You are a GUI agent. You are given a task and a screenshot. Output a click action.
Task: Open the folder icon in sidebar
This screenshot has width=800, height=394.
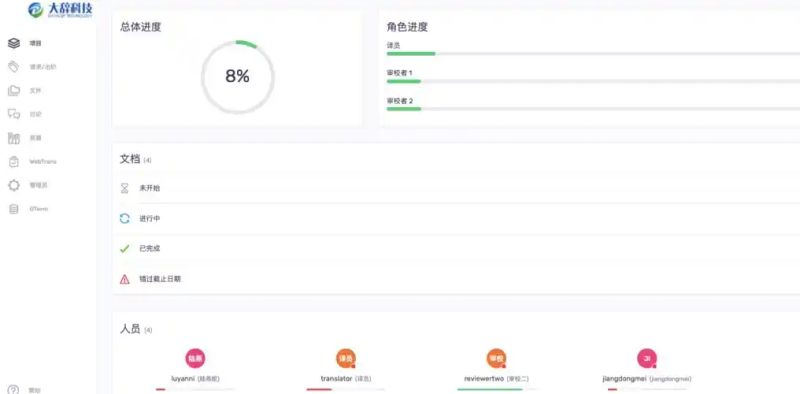tap(14, 90)
